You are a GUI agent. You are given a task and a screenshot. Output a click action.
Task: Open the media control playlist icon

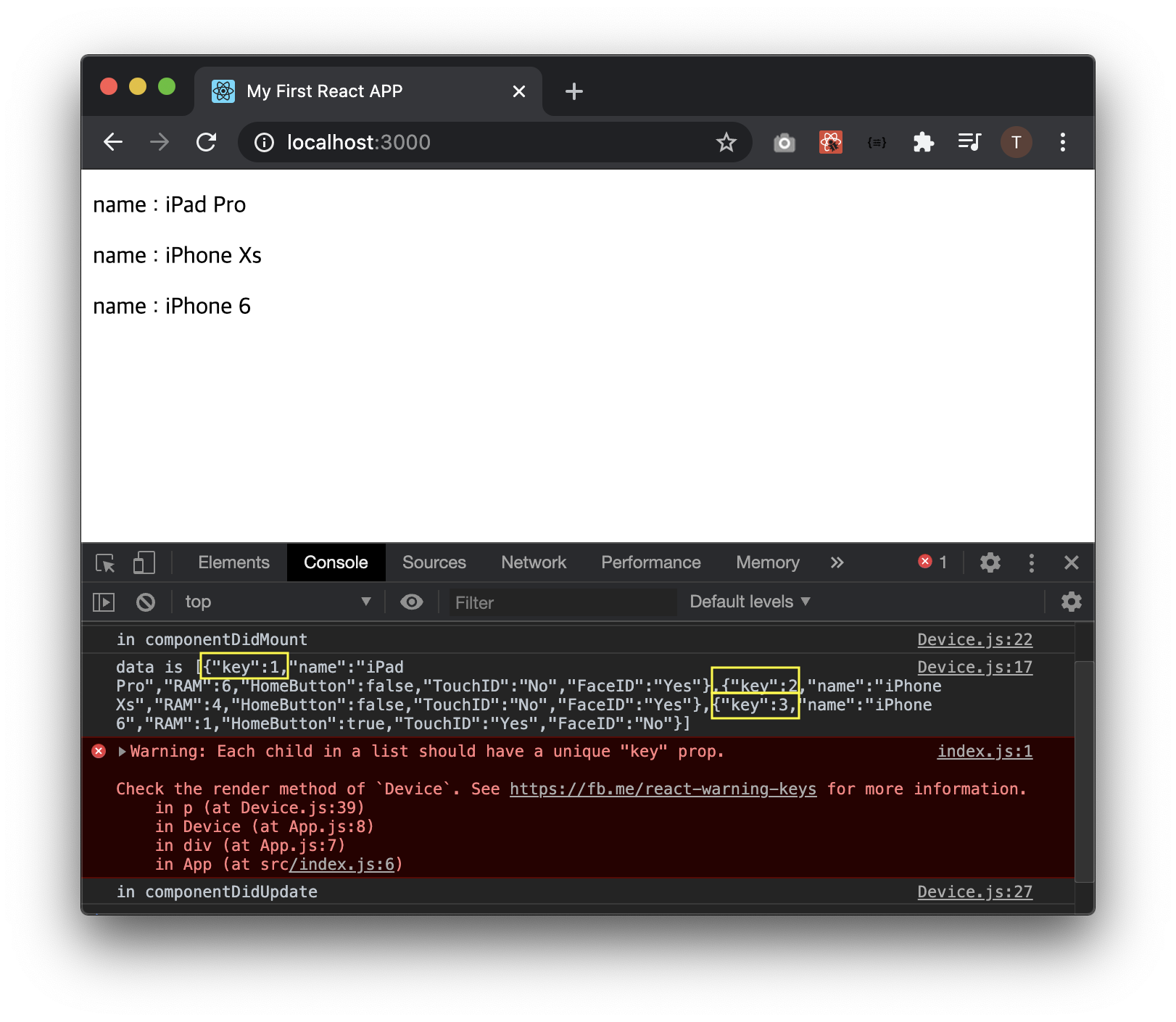pos(969,142)
